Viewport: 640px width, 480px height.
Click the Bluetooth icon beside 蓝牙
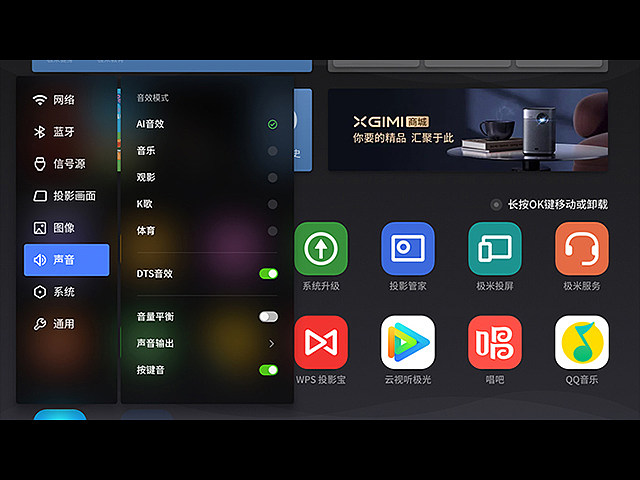point(40,132)
